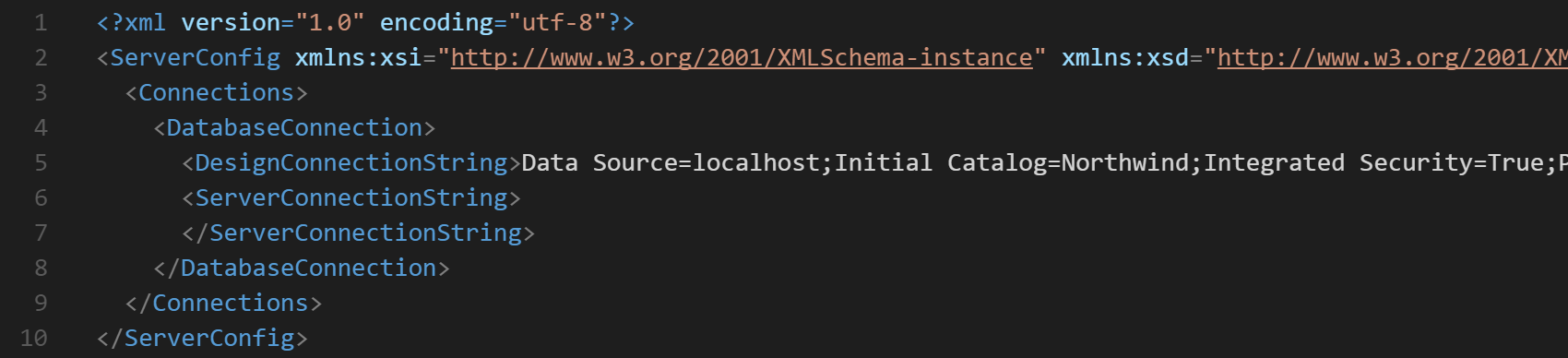Click the closing ServerConfig tag
The width and height of the screenshot is (1568, 358).
pos(202,338)
